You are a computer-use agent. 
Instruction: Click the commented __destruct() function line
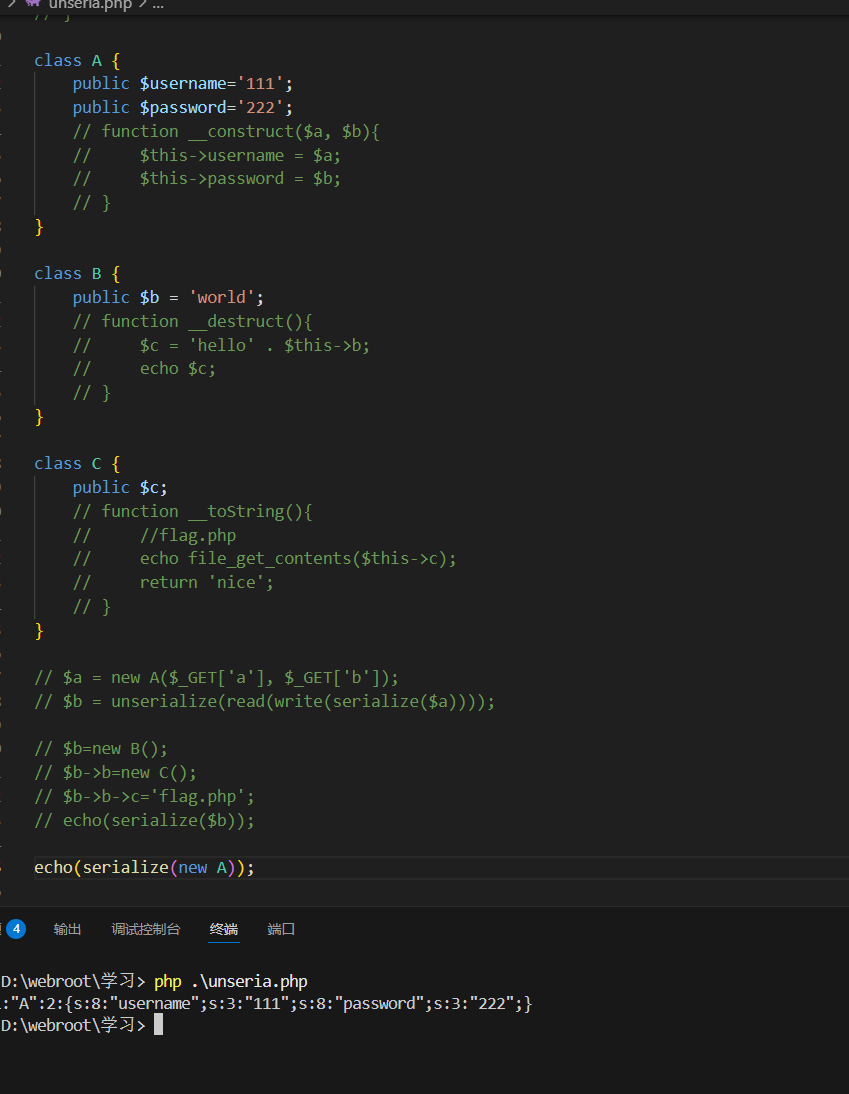pos(193,321)
